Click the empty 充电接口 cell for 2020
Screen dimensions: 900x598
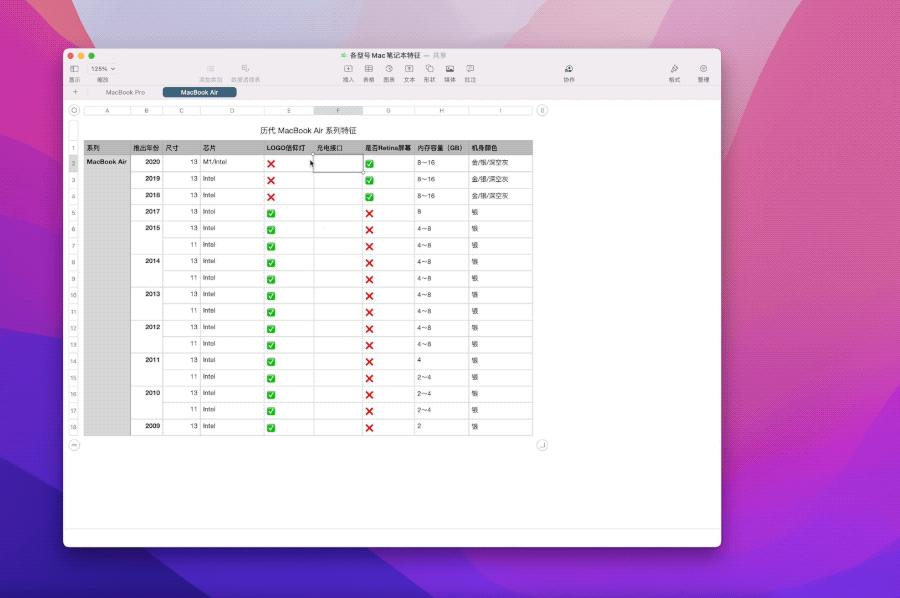pyautogui.click(x=338, y=163)
